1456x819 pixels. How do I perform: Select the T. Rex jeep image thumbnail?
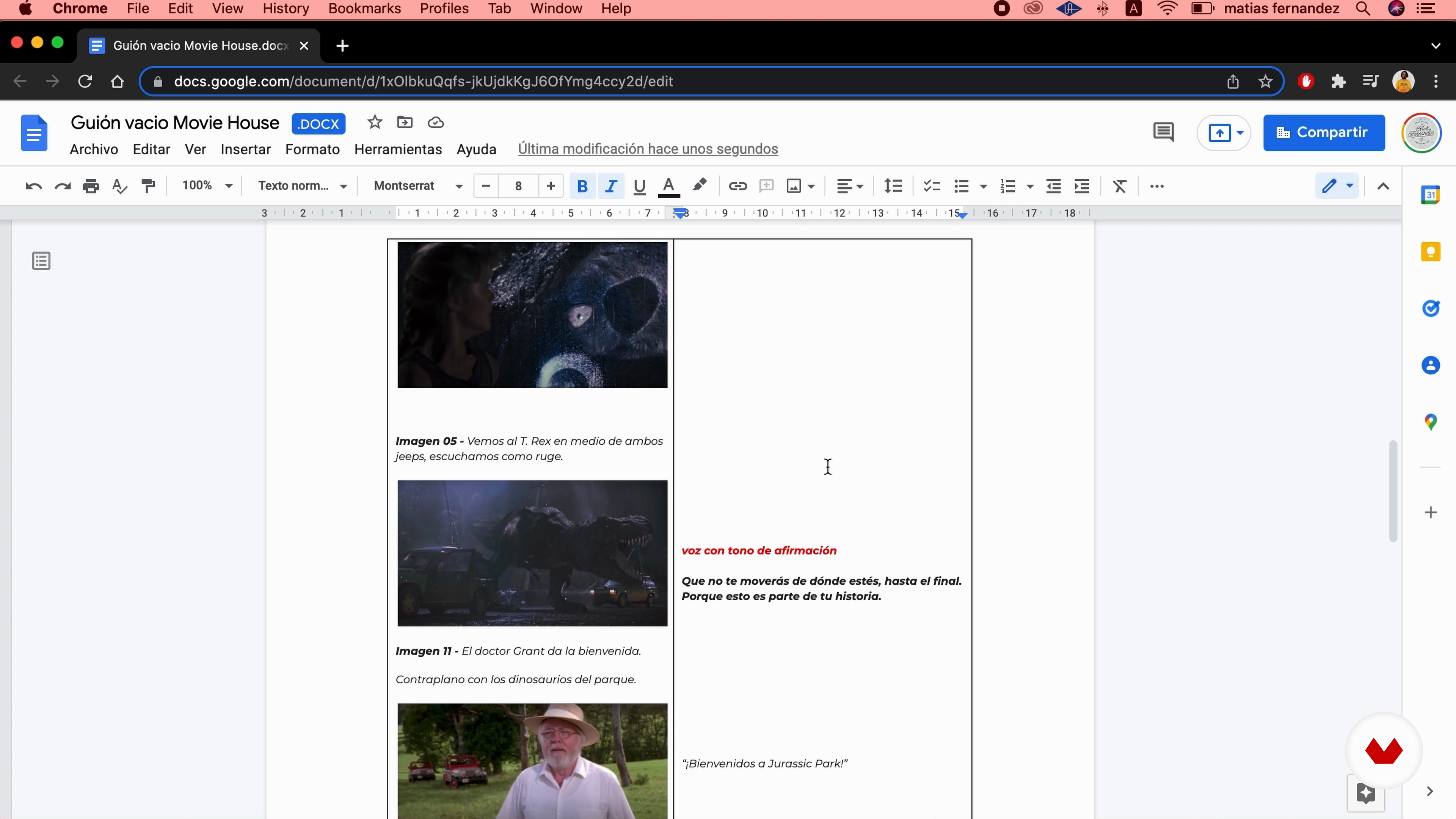[x=532, y=553]
